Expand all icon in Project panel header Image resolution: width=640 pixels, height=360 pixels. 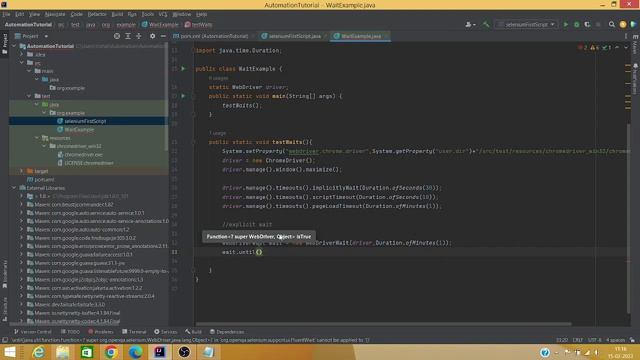pyautogui.click(x=128, y=36)
